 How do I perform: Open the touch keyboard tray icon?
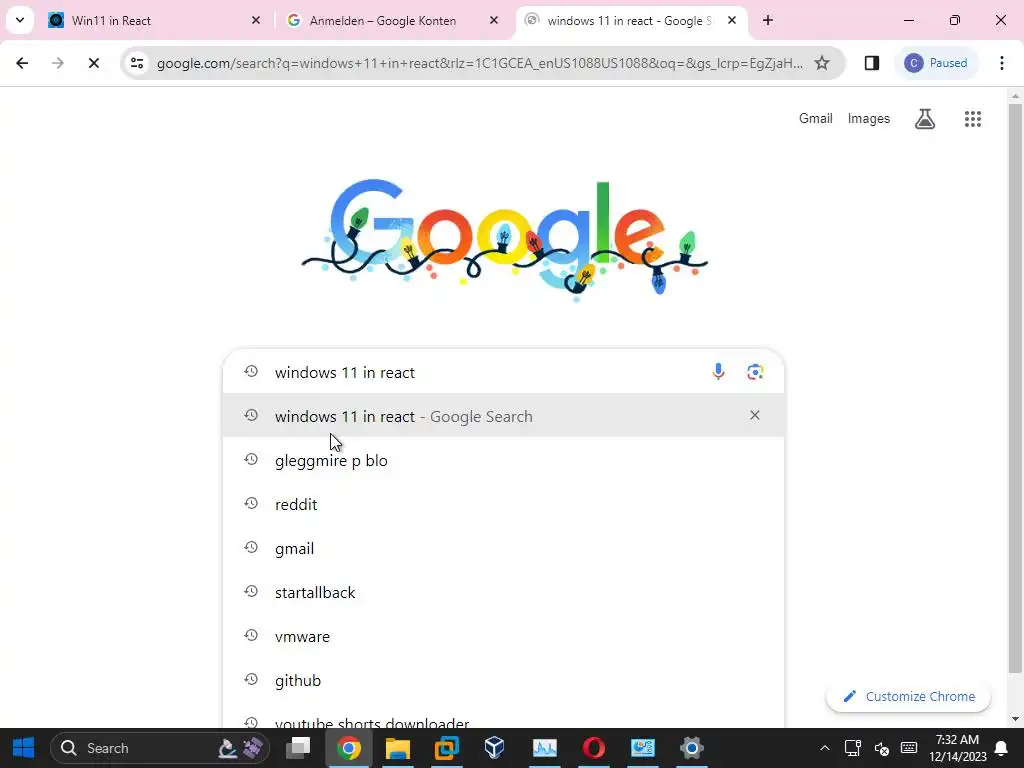(909, 748)
